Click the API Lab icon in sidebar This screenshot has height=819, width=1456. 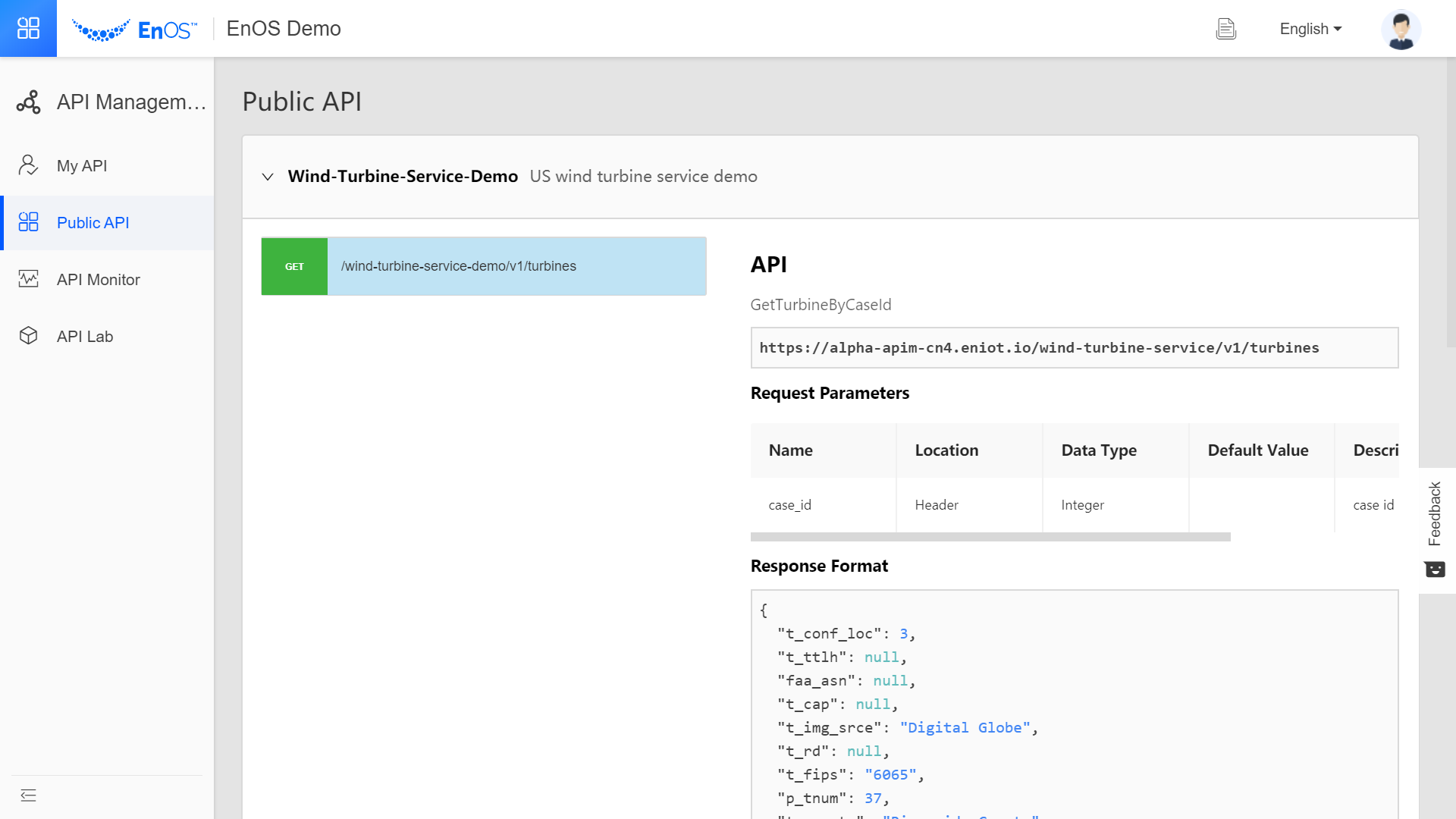point(29,336)
